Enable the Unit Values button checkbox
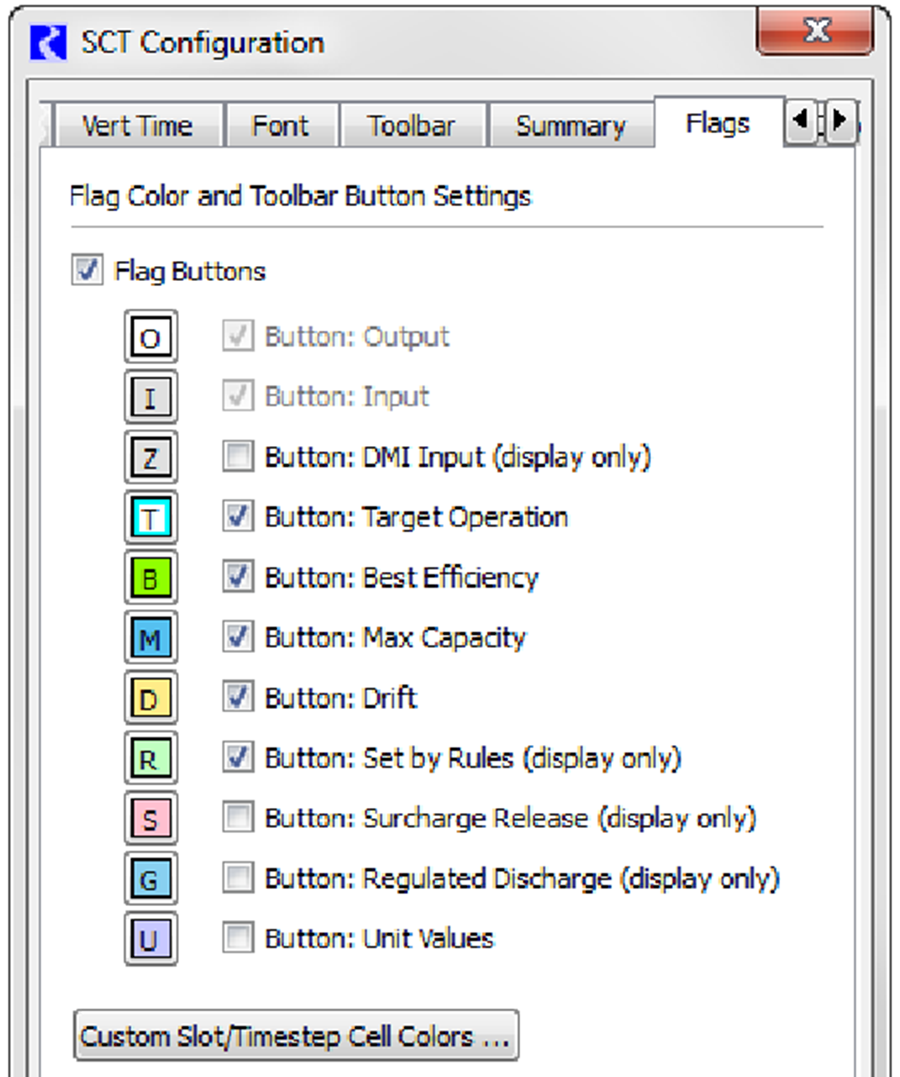 tap(238, 938)
